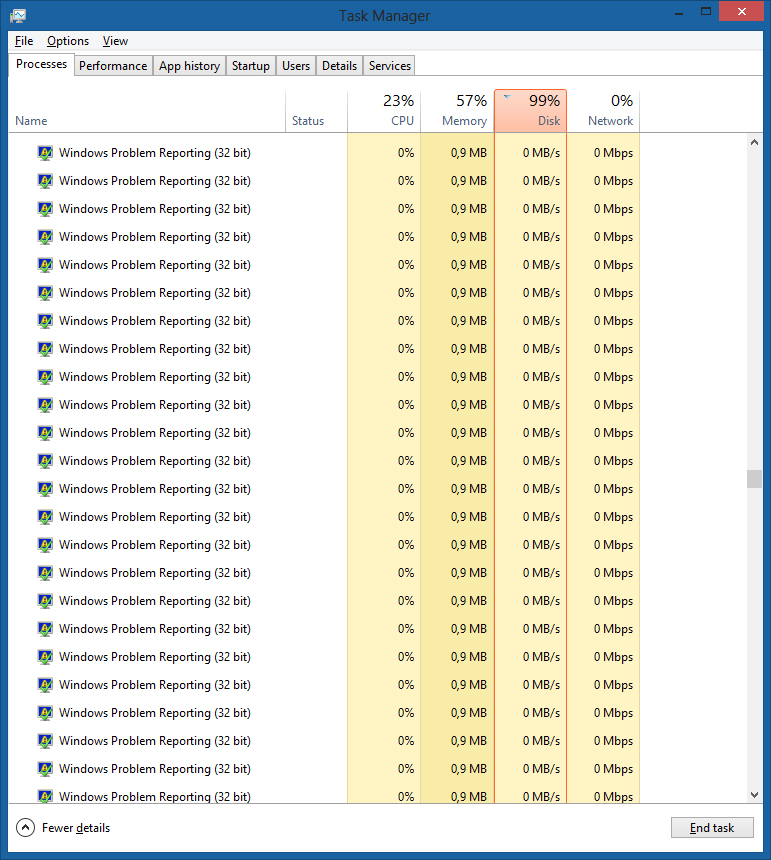The height and width of the screenshot is (860, 771).
Task: Go to the App history tab
Action: click(189, 66)
